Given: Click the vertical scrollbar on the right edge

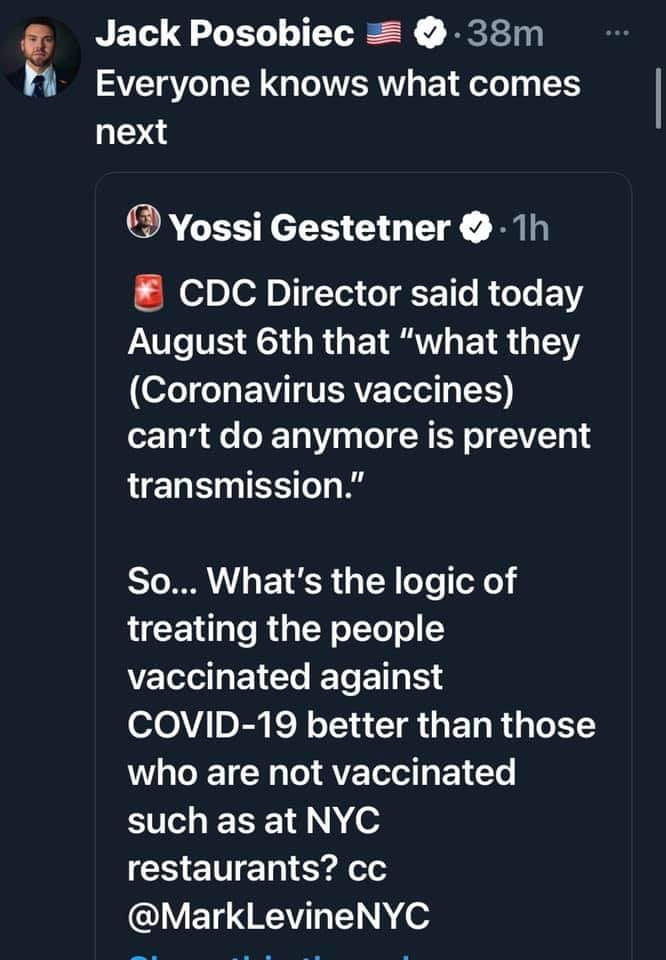Looking at the screenshot, I should [x=657, y=100].
